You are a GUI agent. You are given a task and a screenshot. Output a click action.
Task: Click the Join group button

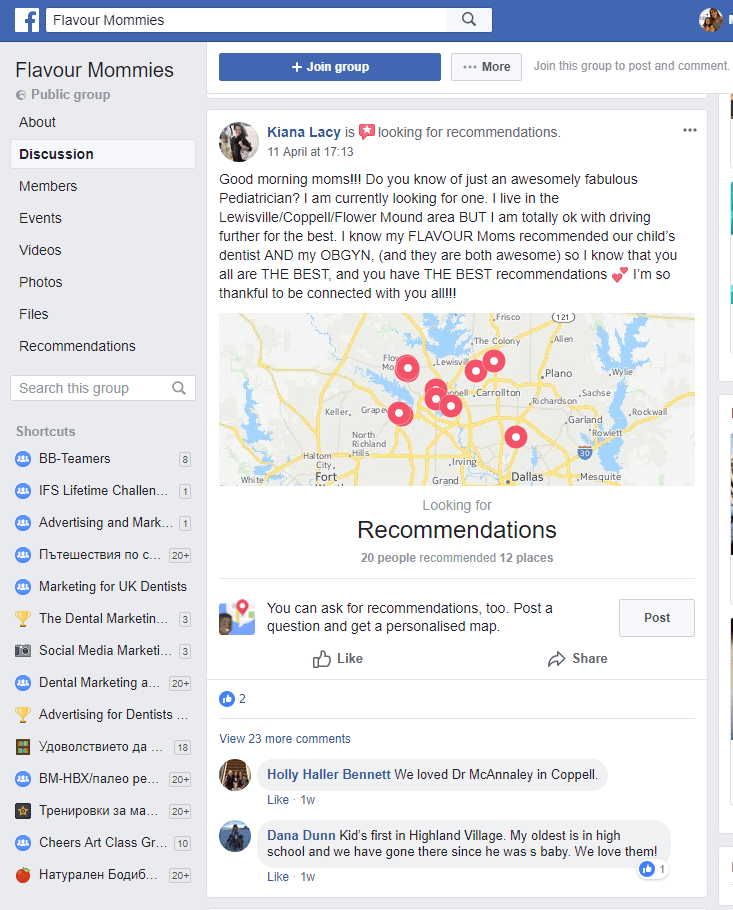click(330, 67)
